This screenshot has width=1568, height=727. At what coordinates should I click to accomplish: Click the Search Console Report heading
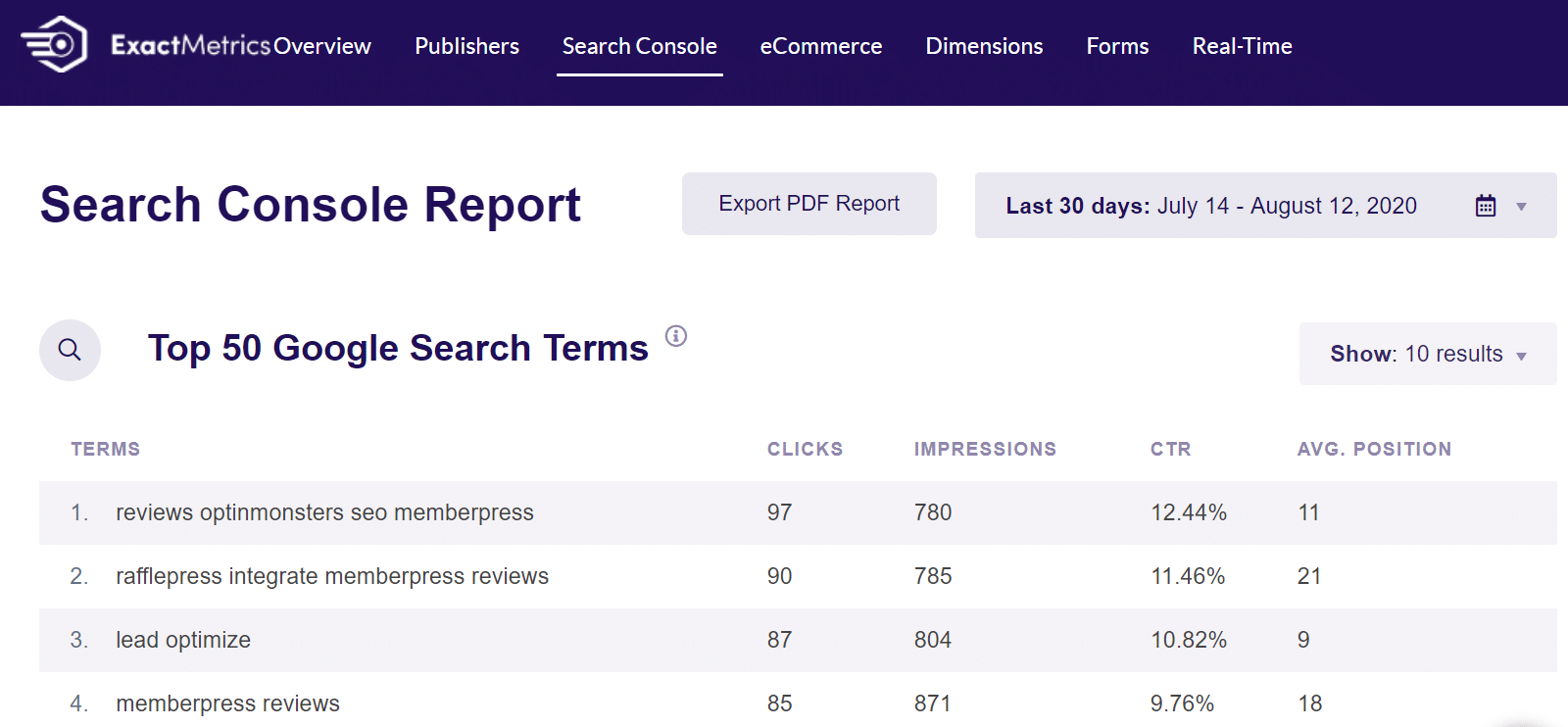coord(311,205)
